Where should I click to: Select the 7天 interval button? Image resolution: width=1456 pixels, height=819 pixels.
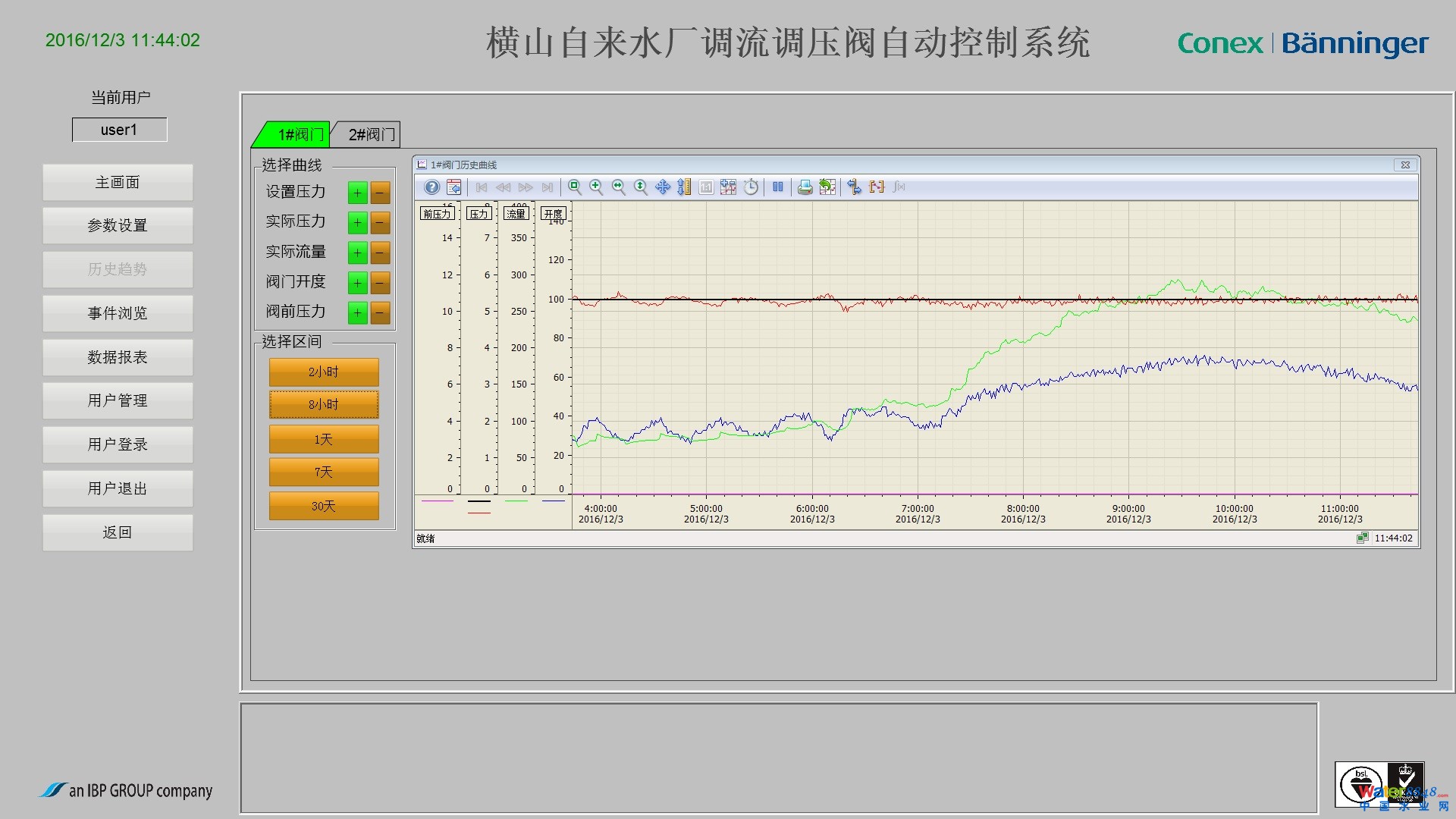324,472
